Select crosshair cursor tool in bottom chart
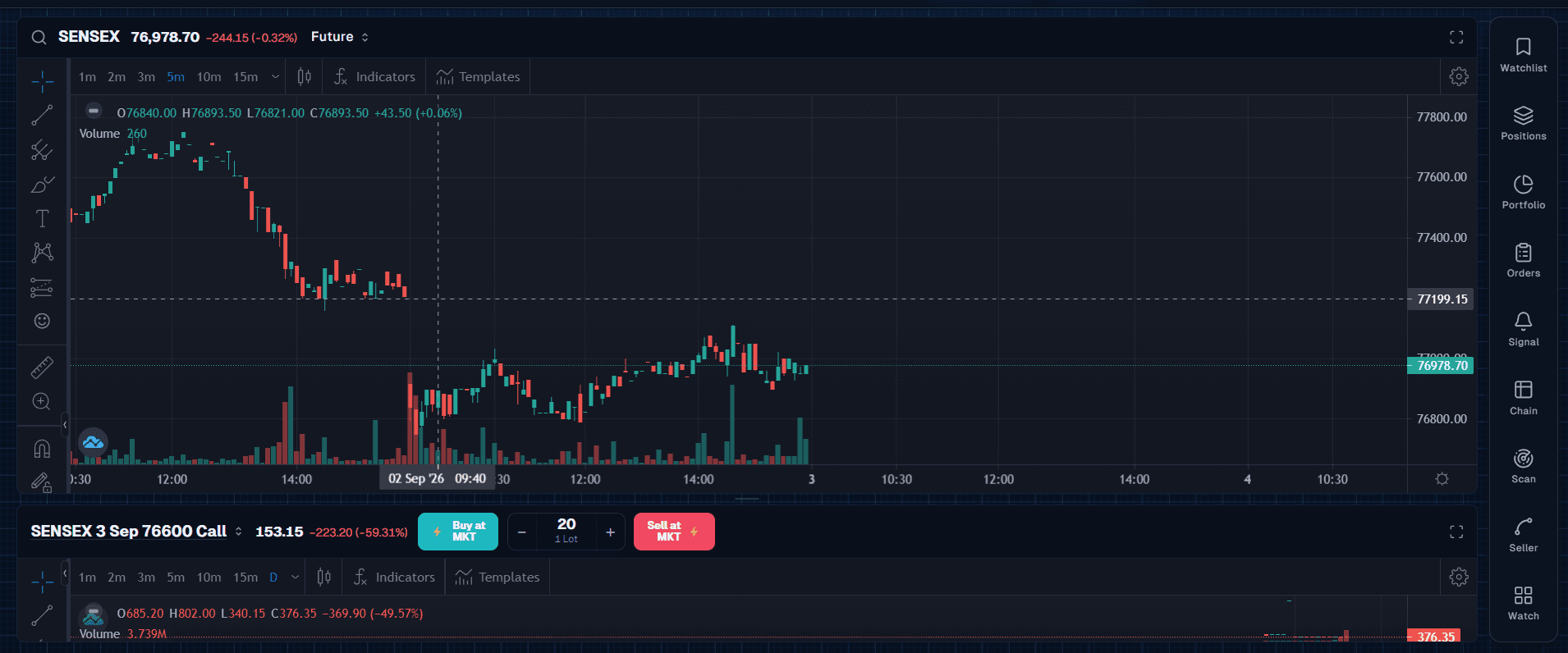The height and width of the screenshot is (653, 1568). coord(42,581)
